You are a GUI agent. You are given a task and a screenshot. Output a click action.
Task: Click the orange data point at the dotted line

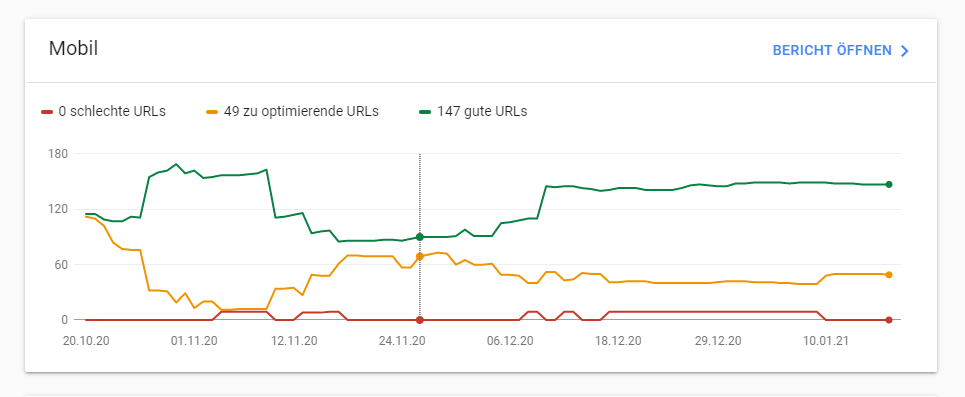(420, 256)
